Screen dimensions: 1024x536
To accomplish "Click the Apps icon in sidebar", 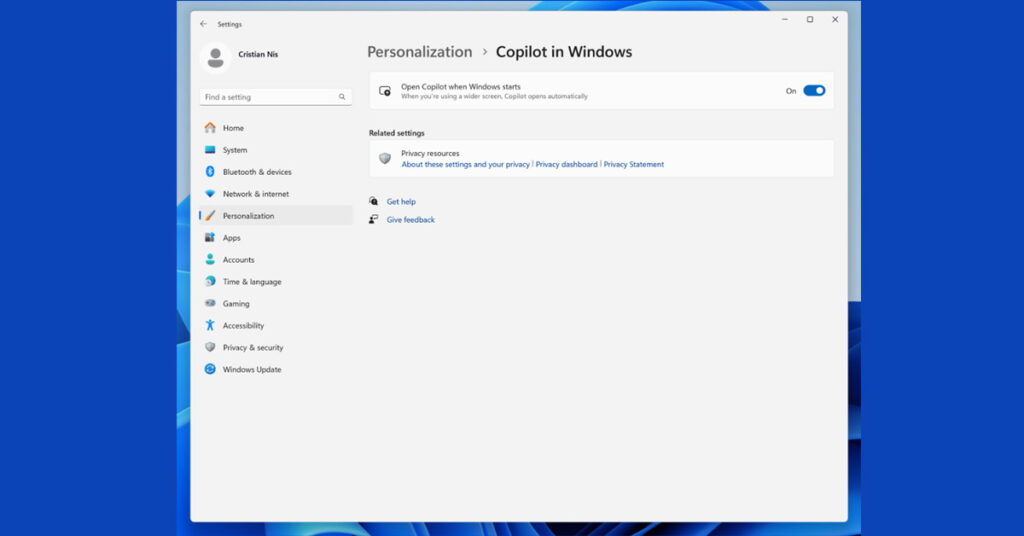I will pos(210,238).
